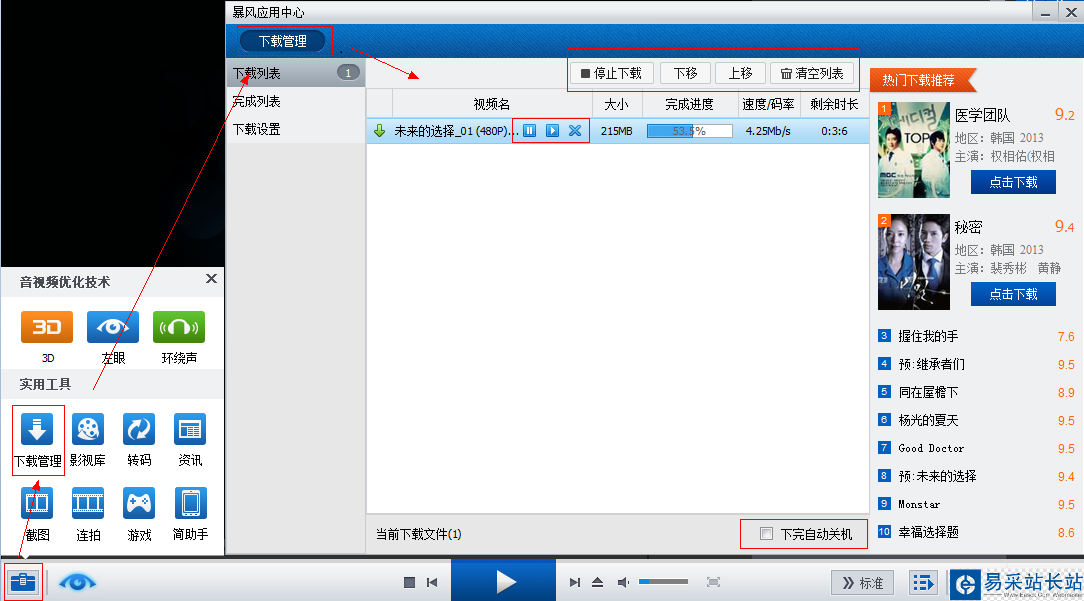This screenshot has width=1084, height=601.
Task: Mute the speaker volume icon
Action: [x=623, y=582]
